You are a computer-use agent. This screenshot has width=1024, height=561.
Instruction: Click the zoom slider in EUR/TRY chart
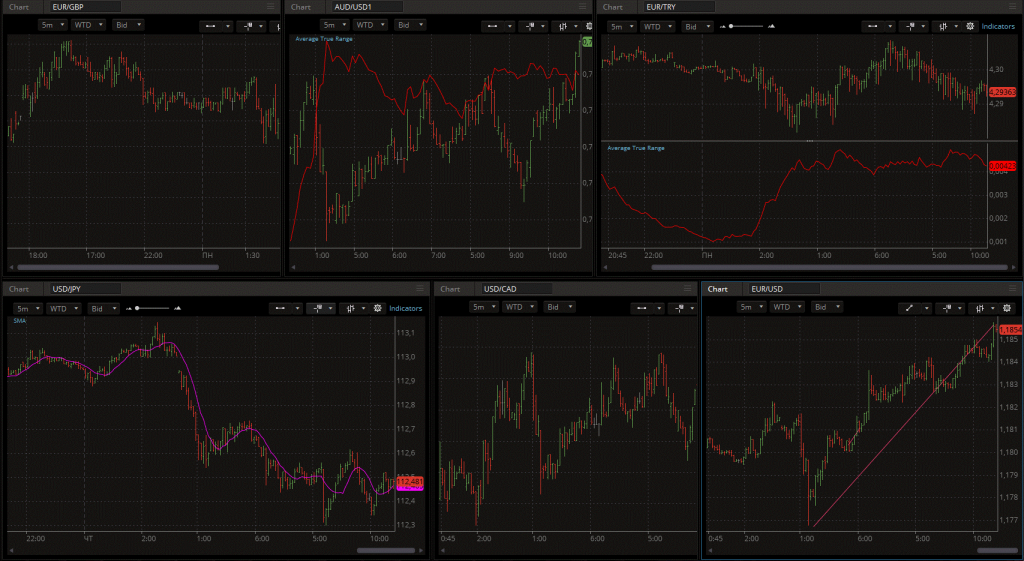click(746, 27)
